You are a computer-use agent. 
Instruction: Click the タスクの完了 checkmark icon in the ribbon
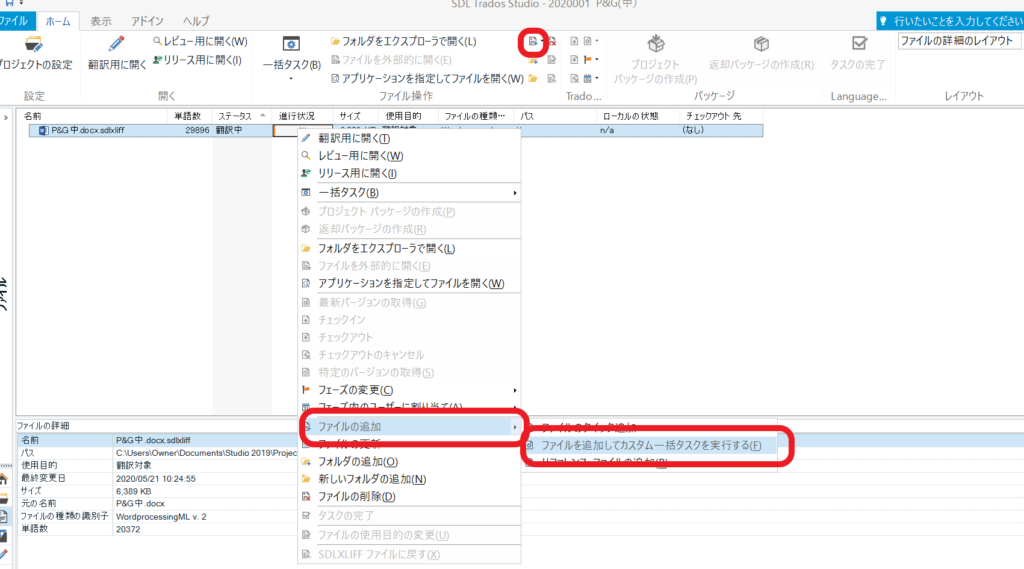[x=859, y=44]
